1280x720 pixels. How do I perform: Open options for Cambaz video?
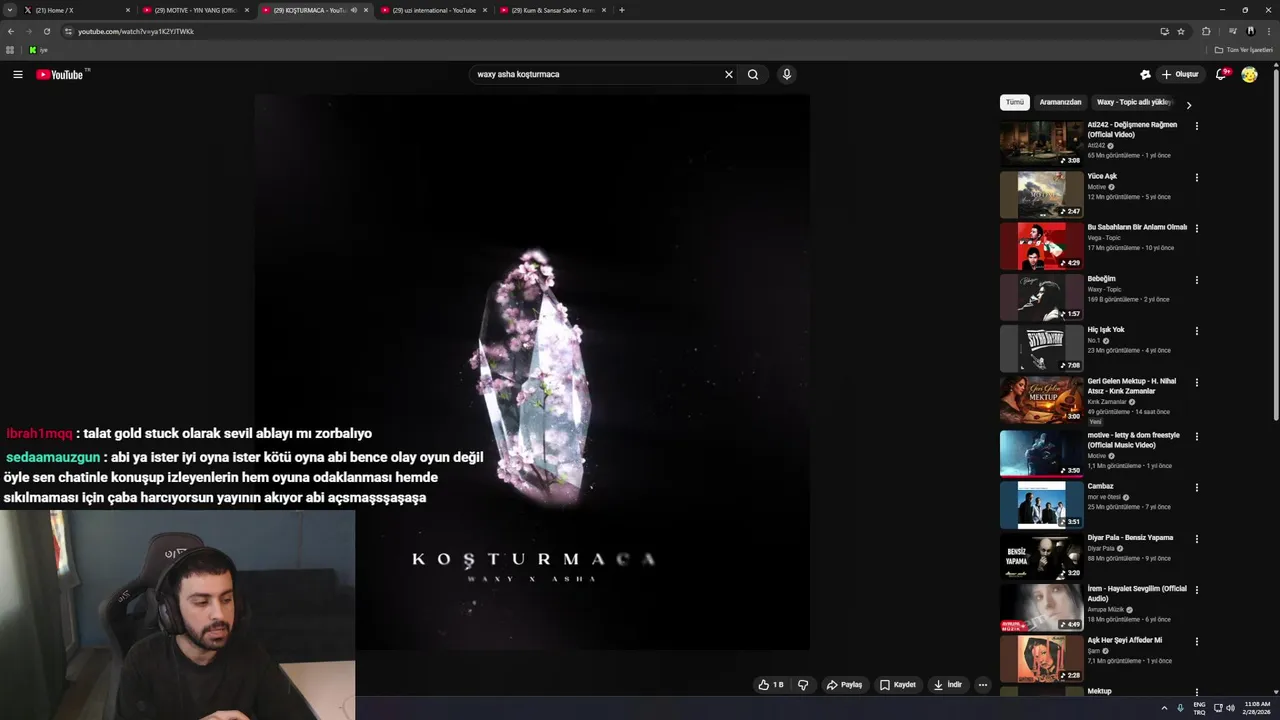click(1196, 488)
